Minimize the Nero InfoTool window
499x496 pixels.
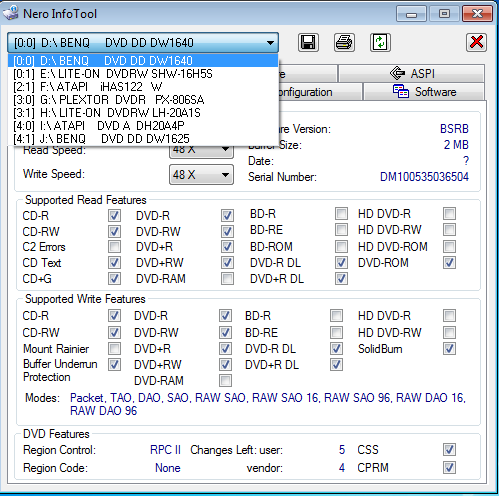[x=411, y=14]
